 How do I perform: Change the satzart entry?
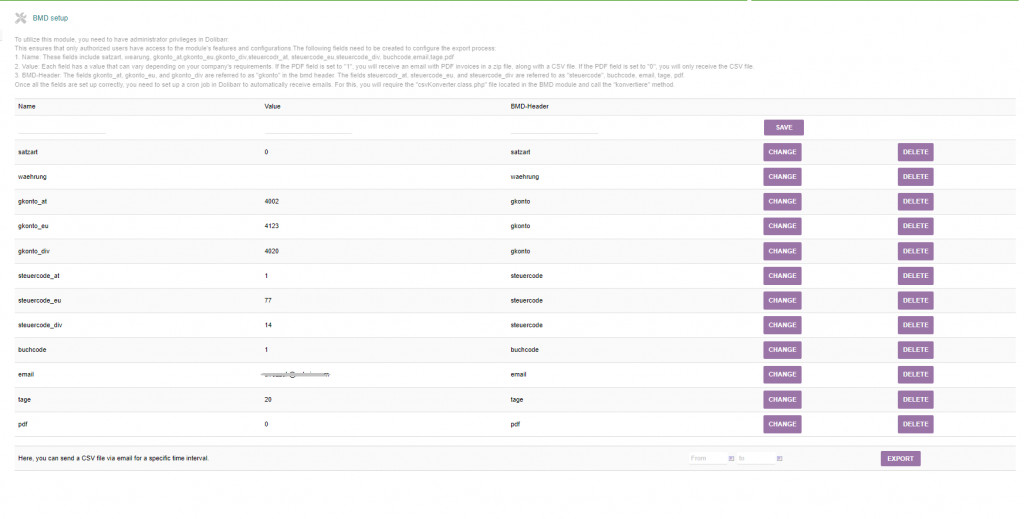click(x=783, y=152)
